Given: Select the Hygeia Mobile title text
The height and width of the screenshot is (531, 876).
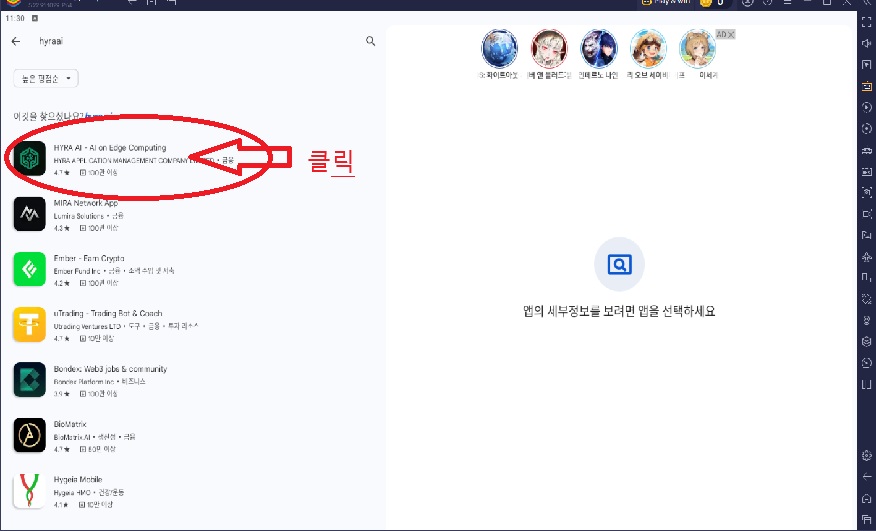Looking at the screenshot, I should point(78,480).
